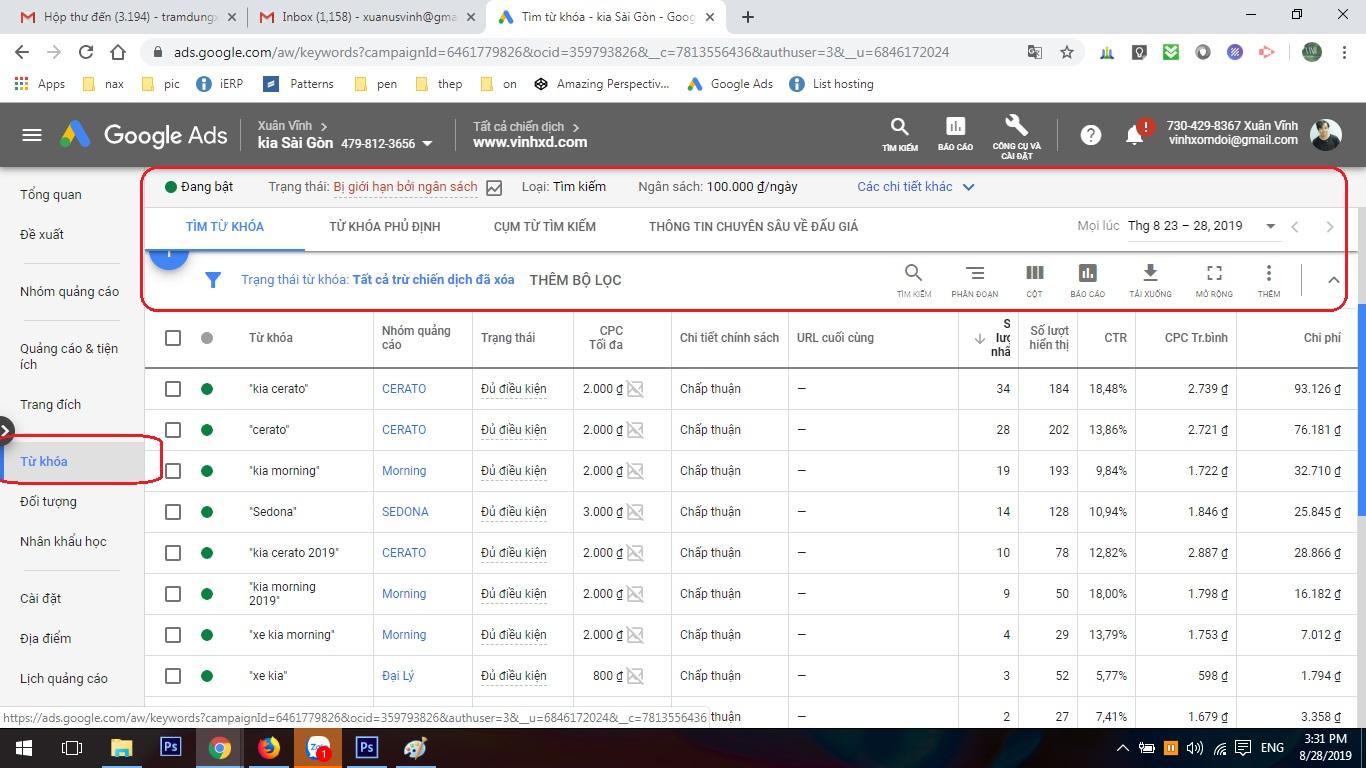Screen dimensions: 1366x768
Task: Tick the checkbox for "kia cerato" keyword
Action: (x=173, y=389)
